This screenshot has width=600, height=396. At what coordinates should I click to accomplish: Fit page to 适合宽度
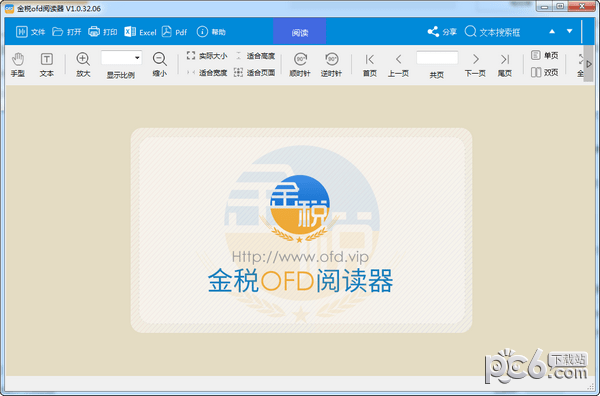[x=207, y=72]
